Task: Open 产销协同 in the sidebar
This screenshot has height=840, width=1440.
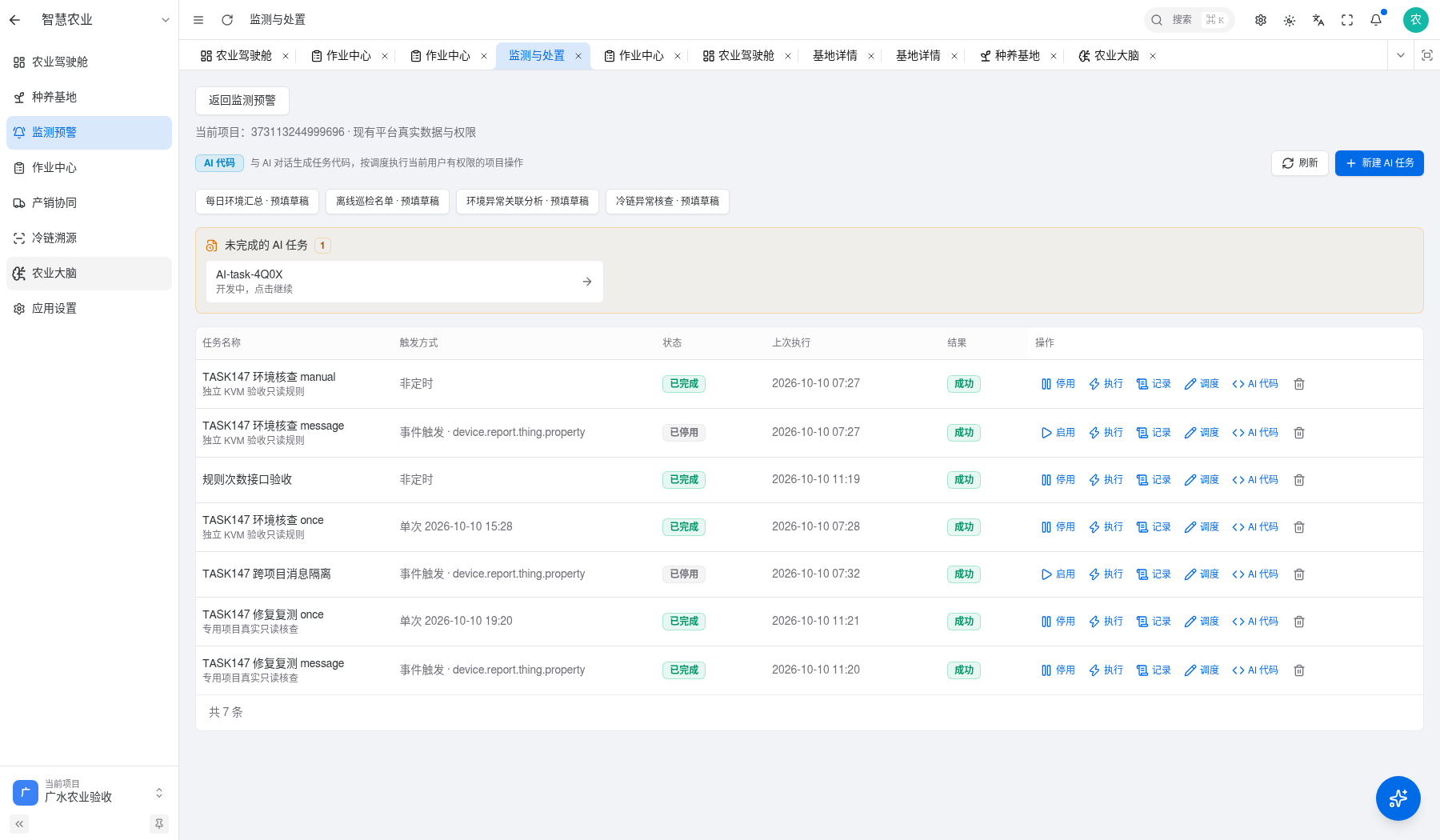Action: (89, 203)
